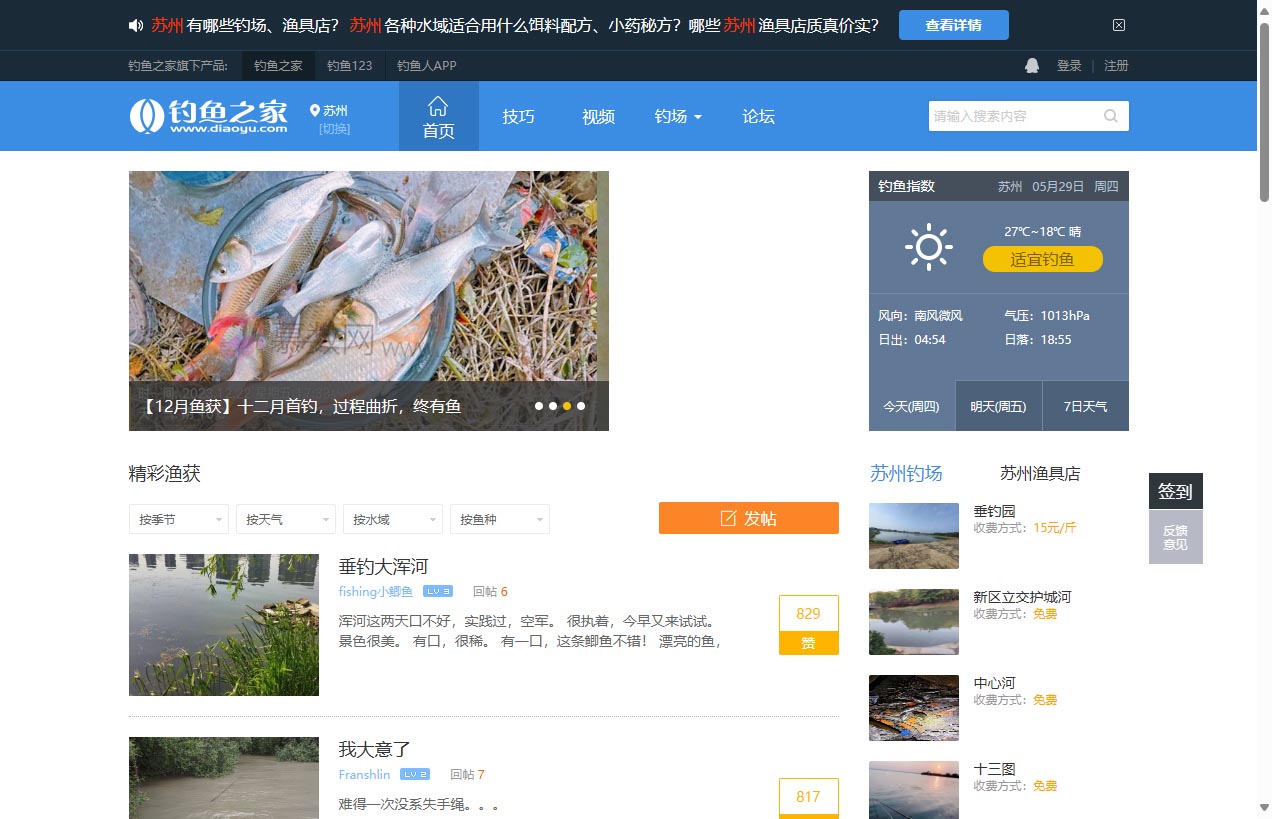Click the search magnifier icon
This screenshot has height=819, width=1272.
click(1110, 115)
